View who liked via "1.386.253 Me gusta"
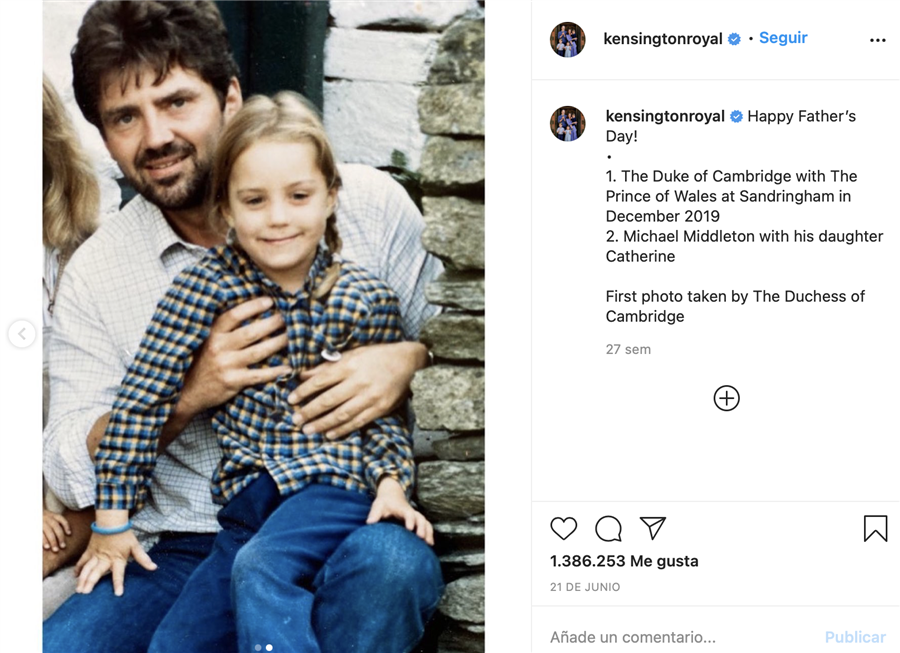The width and height of the screenshot is (900, 653). coord(624,561)
